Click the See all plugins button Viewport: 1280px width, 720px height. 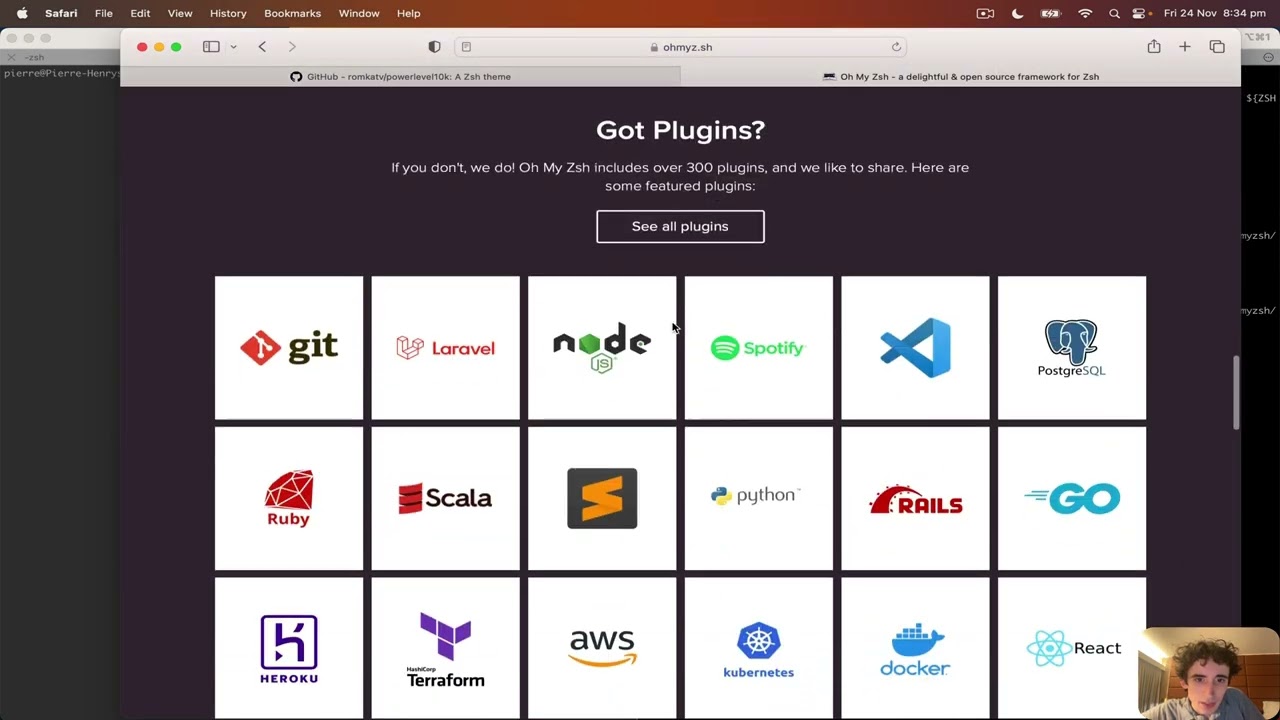(x=680, y=226)
